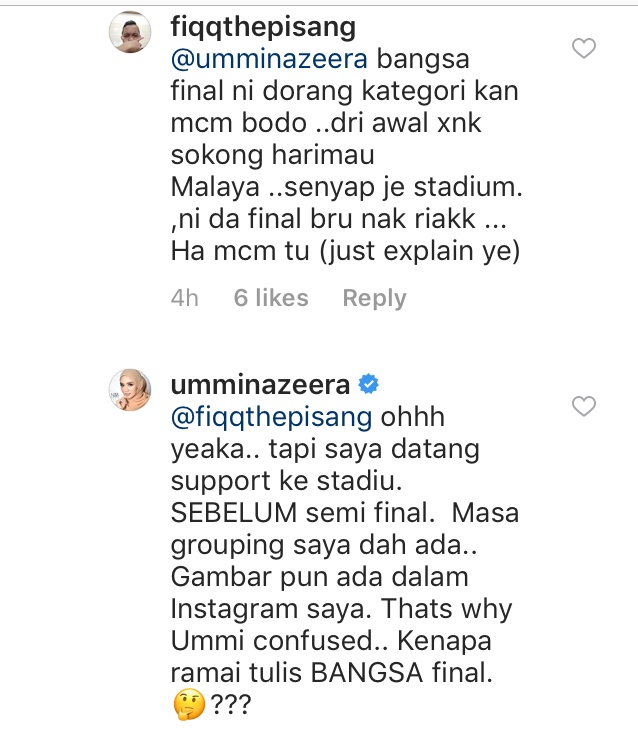Follow the @umminazeera mention link
Image resolution: width=638 pixels, height=736 pixels.
pyautogui.click(x=269, y=60)
